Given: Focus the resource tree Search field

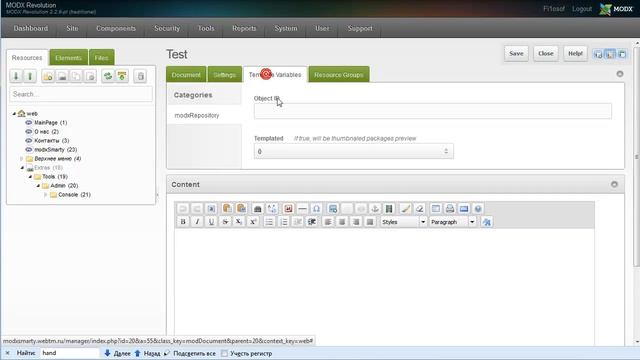Looking at the screenshot, I should coord(81,94).
